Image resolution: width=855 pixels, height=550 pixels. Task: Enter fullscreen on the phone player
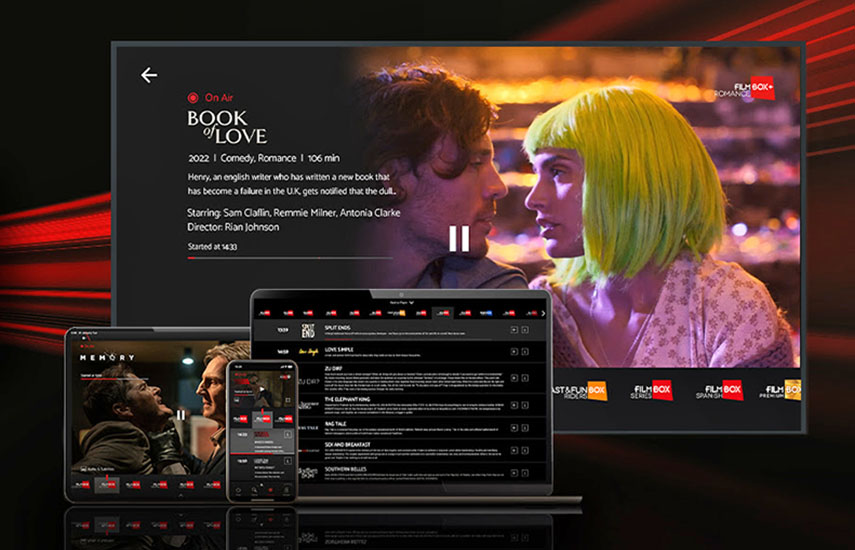[287, 400]
